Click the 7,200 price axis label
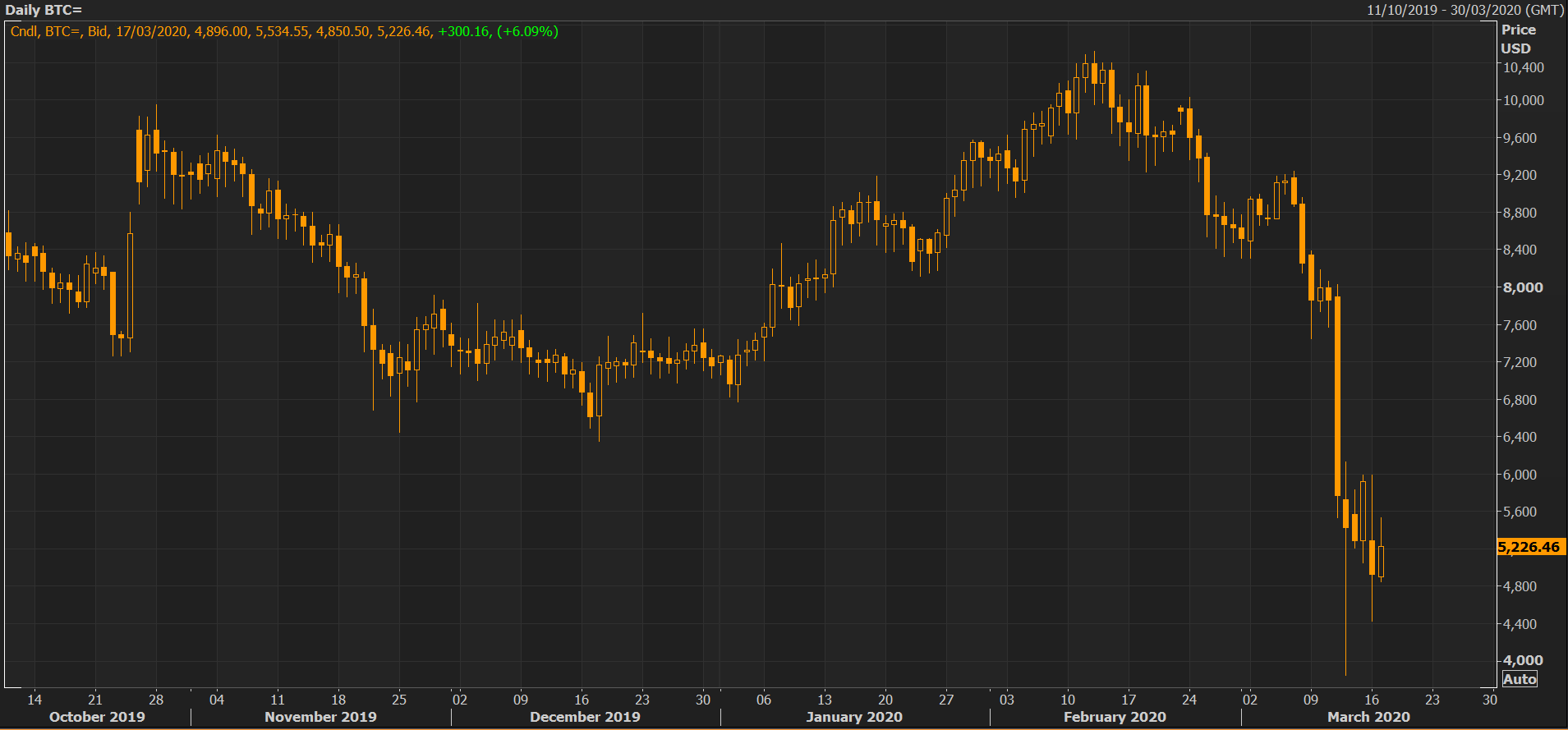Screen dimensions: 1568x730 pyautogui.click(x=1520, y=362)
